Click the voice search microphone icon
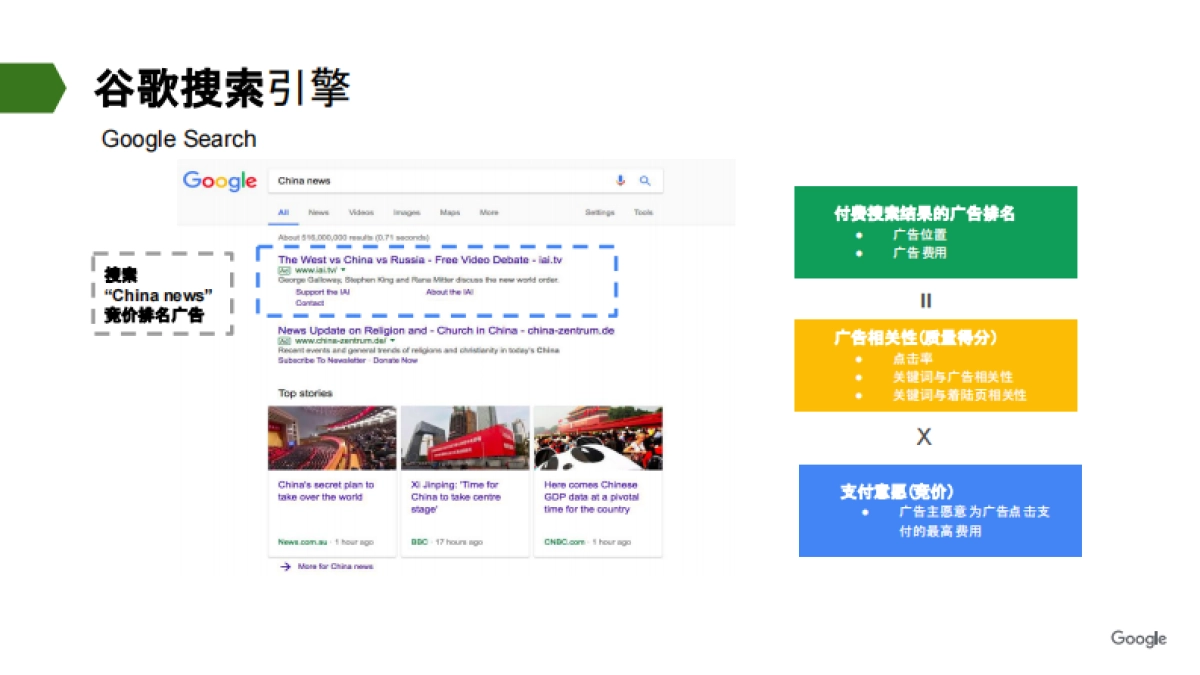The image size is (1200, 675). (620, 180)
